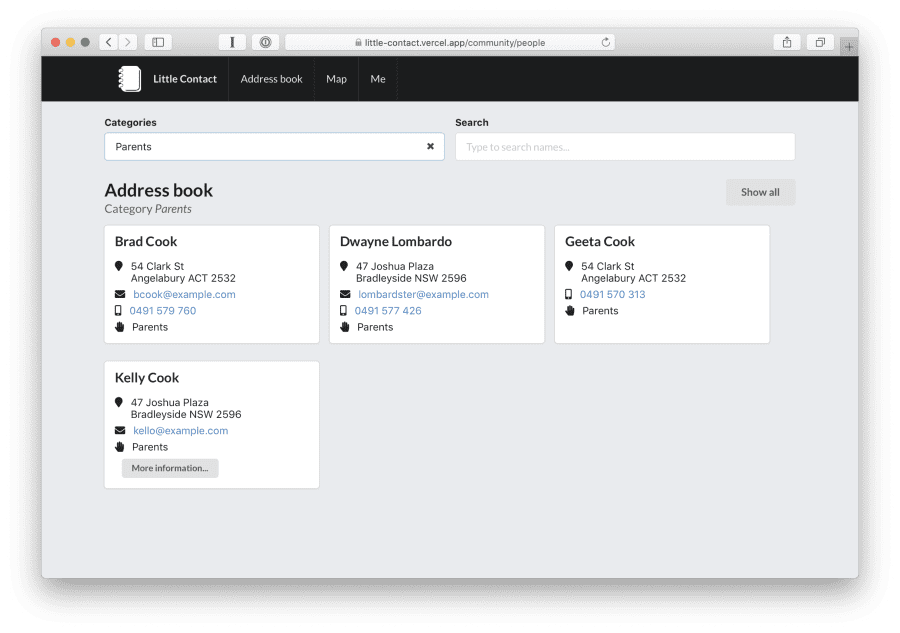The height and width of the screenshot is (633, 900).
Task: Focus the search names input field
Action: coord(625,146)
